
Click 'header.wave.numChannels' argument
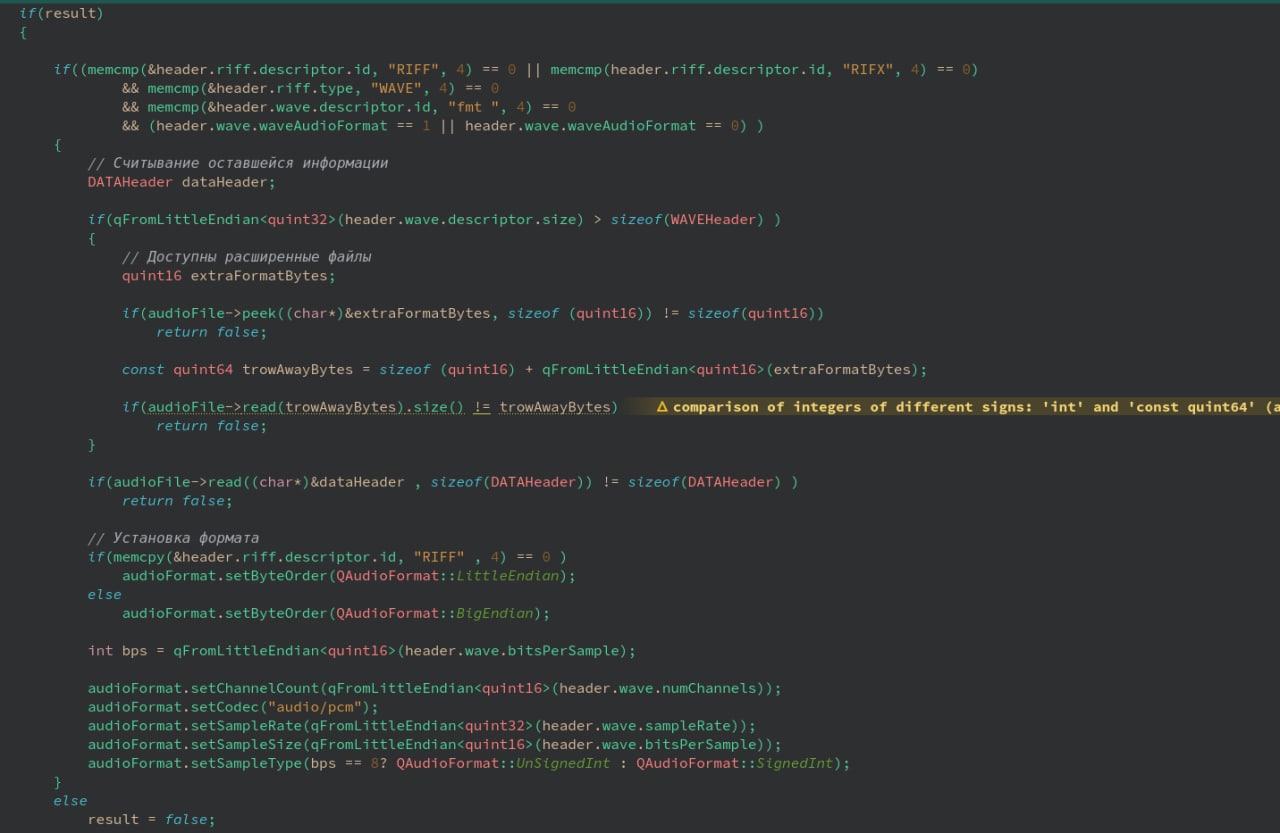tap(658, 688)
